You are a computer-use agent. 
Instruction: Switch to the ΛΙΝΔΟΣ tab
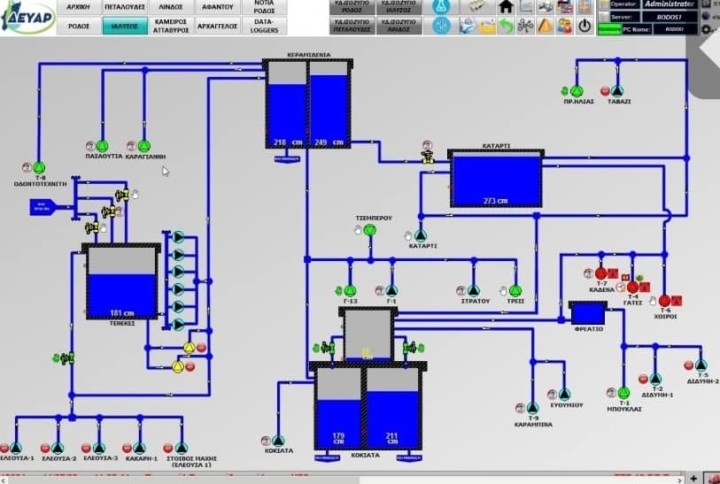[x=170, y=7]
